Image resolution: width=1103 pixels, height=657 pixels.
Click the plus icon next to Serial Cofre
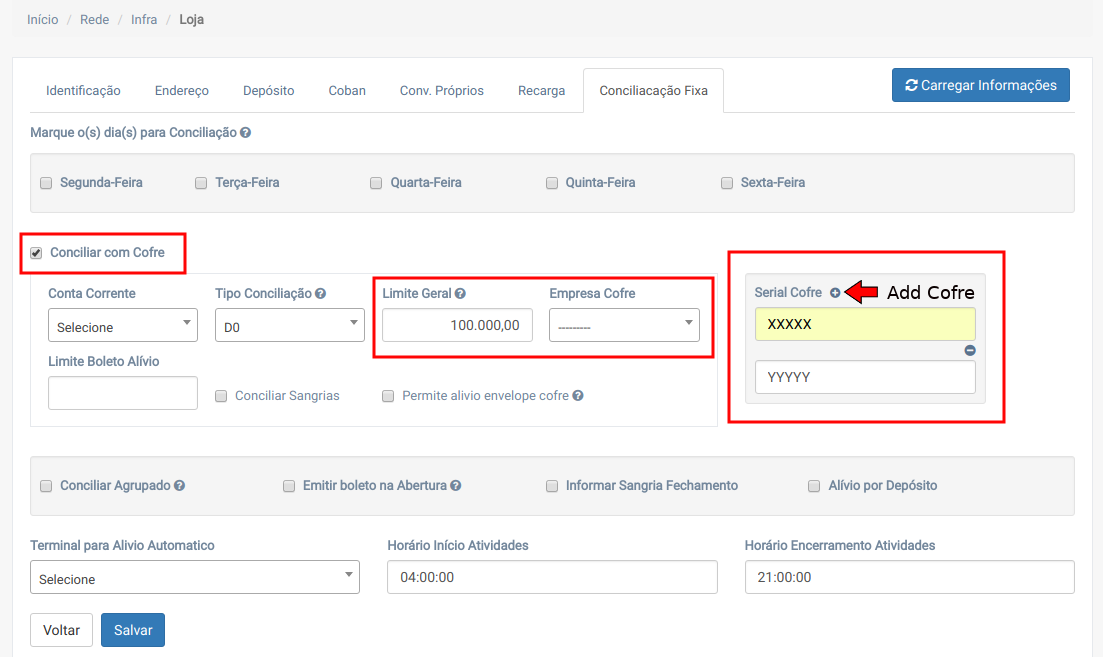click(835, 293)
